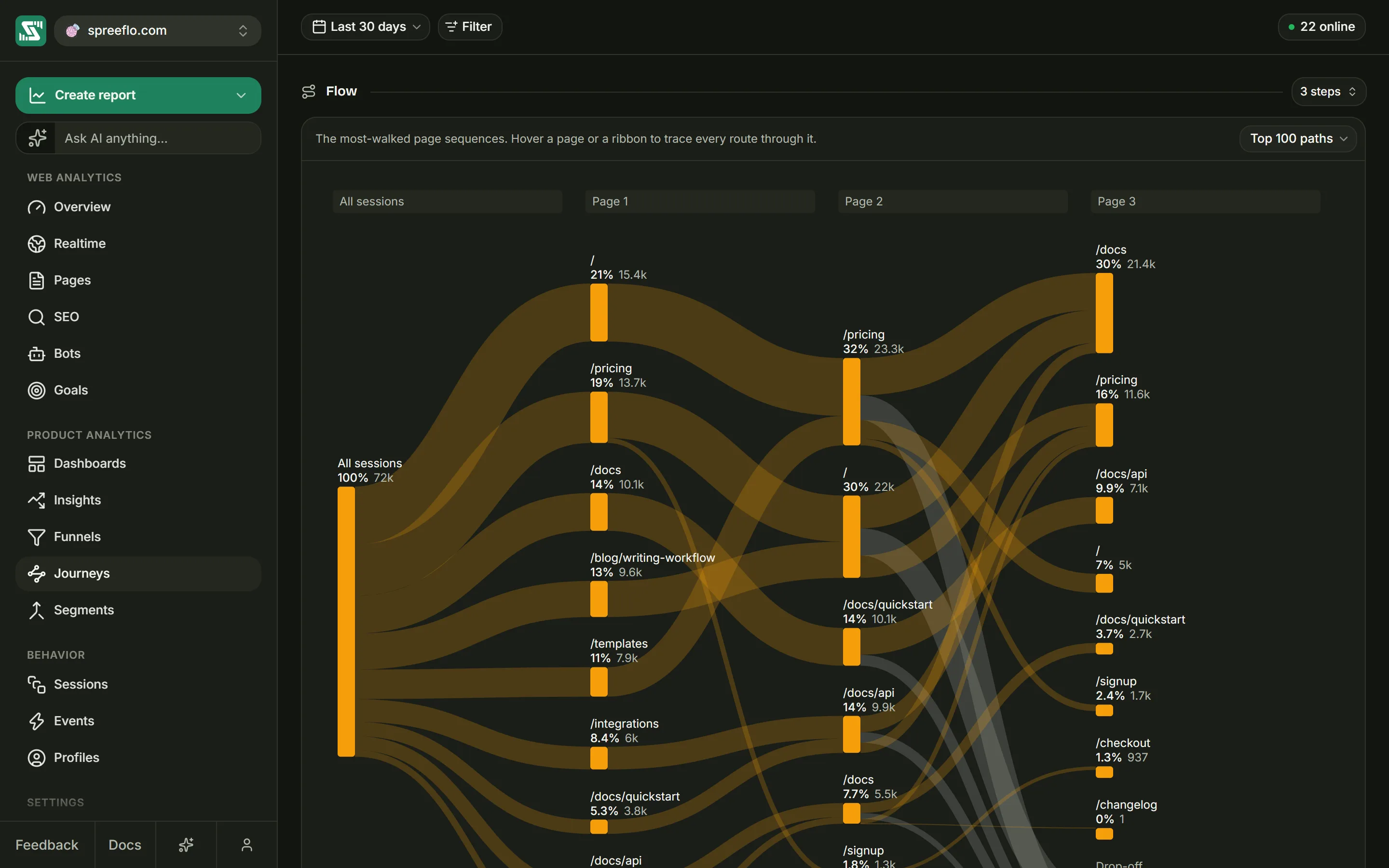Image resolution: width=1389 pixels, height=868 pixels.
Task: Click the Insights chart icon
Action: (36, 500)
